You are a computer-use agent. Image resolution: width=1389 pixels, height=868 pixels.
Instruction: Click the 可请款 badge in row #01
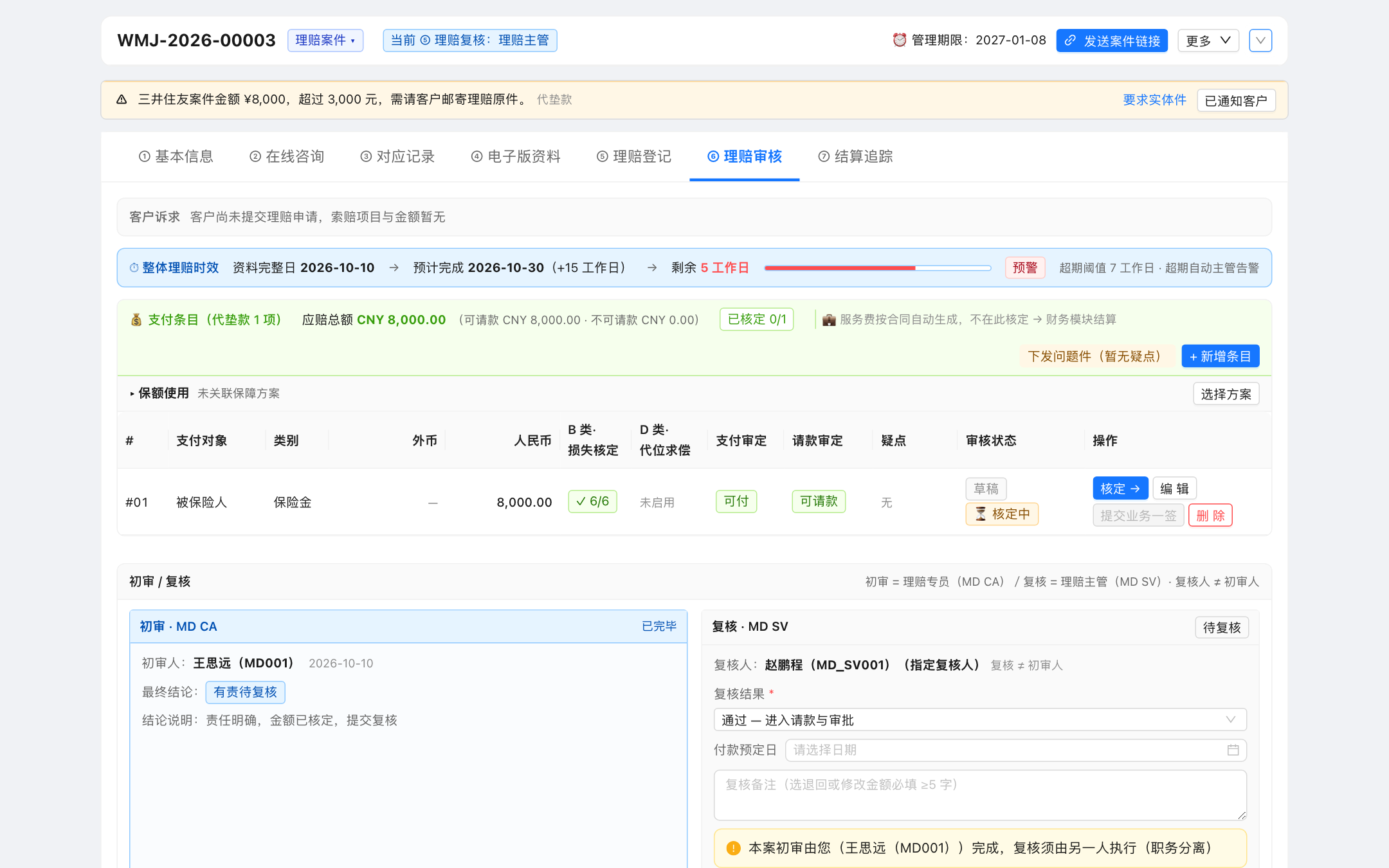point(819,502)
